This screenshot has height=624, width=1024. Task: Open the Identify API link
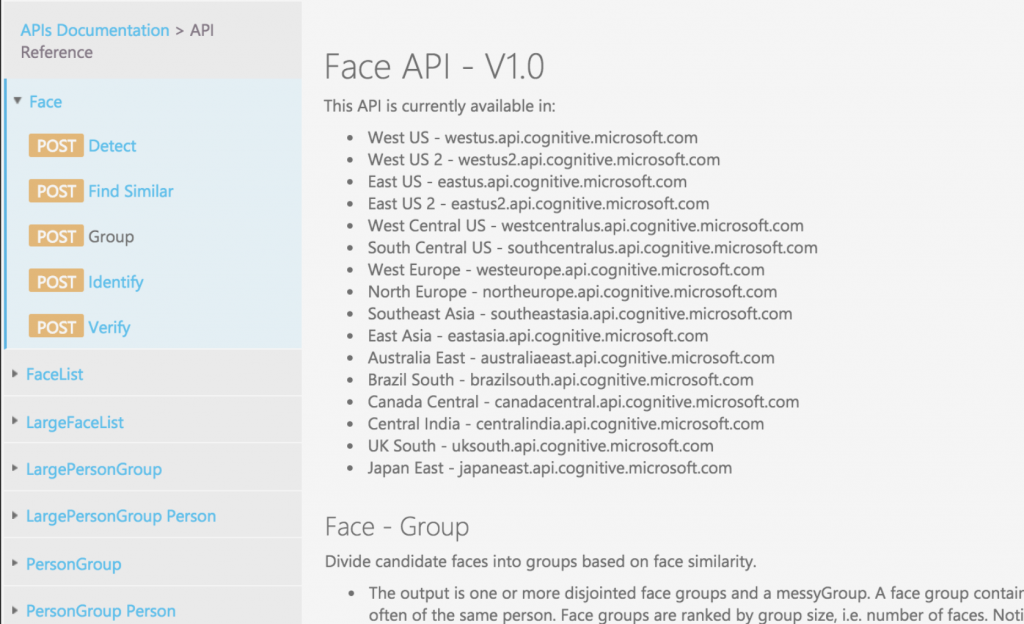pos(116,282)
